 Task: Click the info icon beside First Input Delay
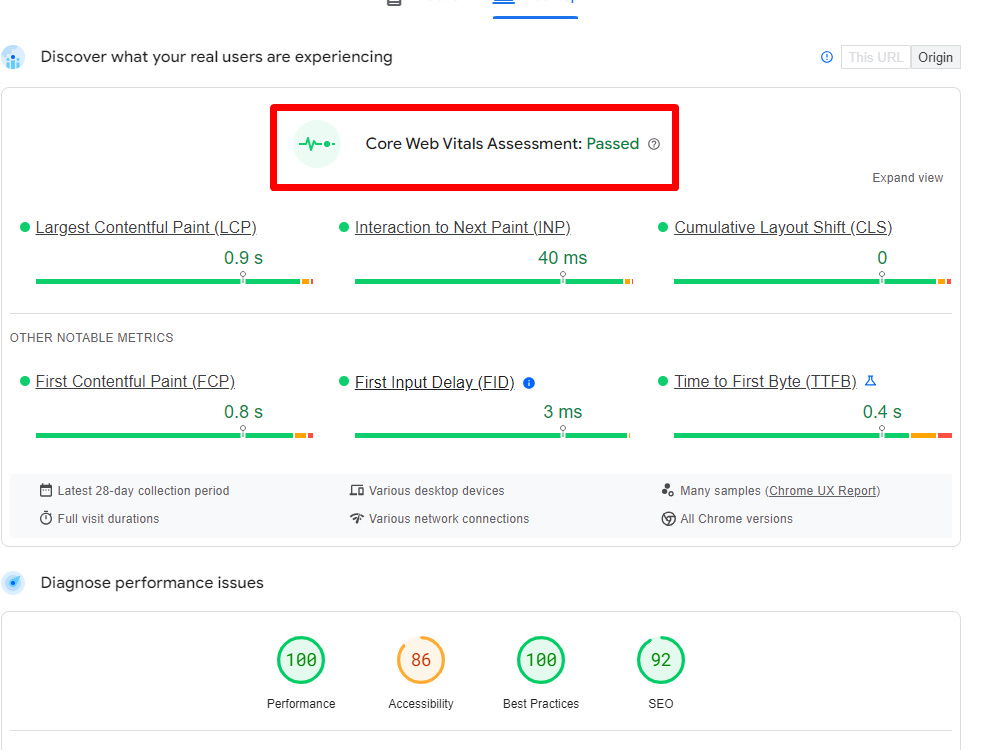[529, 382]
